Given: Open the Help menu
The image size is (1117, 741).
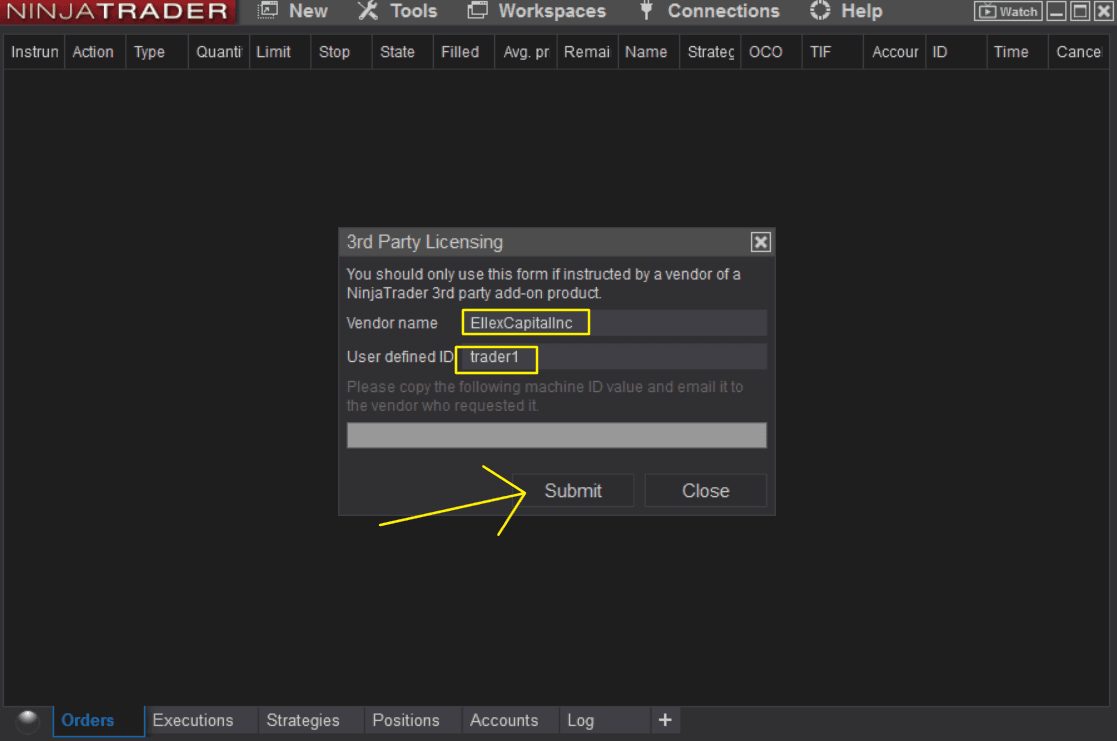Looking at the screenshot, I should tap(846, 11).
